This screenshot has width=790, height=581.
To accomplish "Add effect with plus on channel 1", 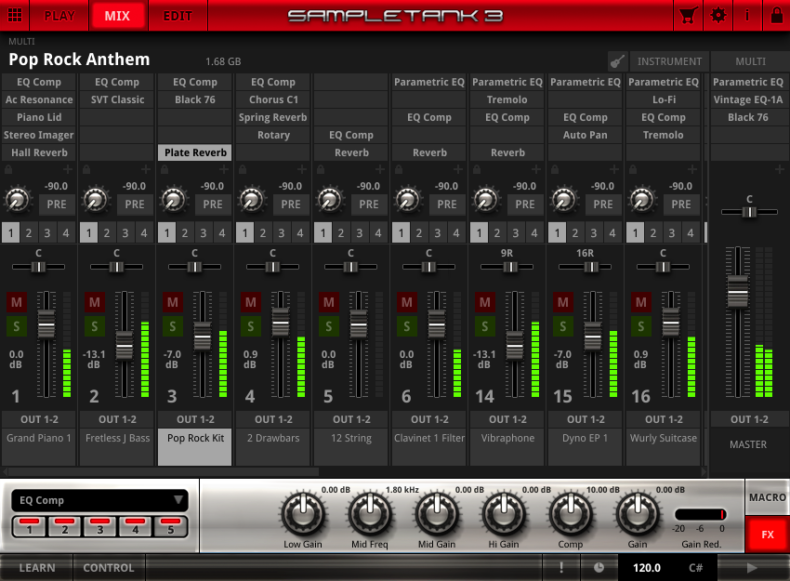I will pyautogui.click(x=68, y=169).
